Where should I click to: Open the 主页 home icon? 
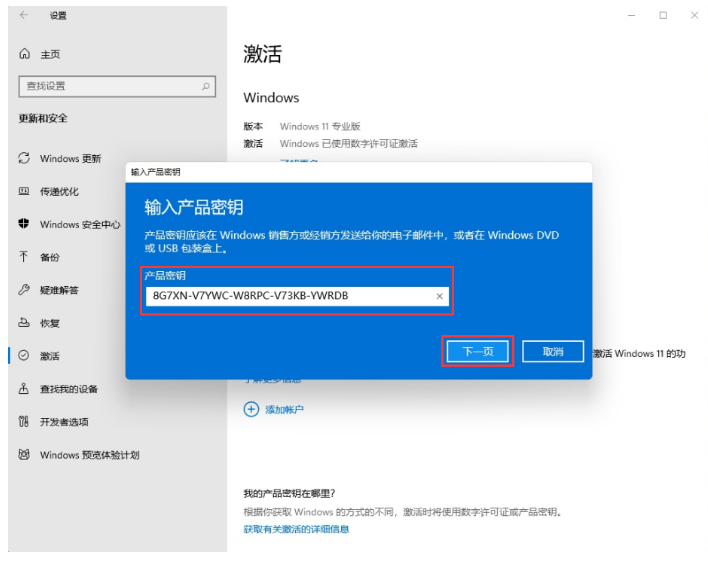tap(25, 54)
